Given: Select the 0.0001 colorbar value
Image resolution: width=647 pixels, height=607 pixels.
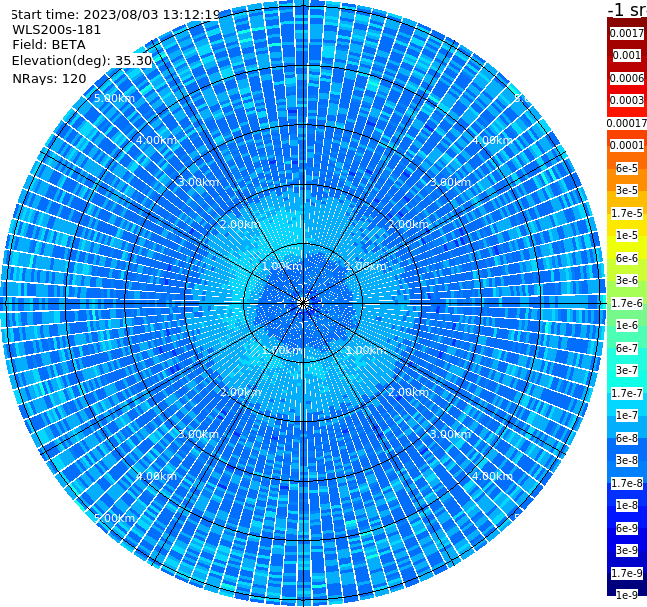Looking at the screenshot, I should pos(627,145).
